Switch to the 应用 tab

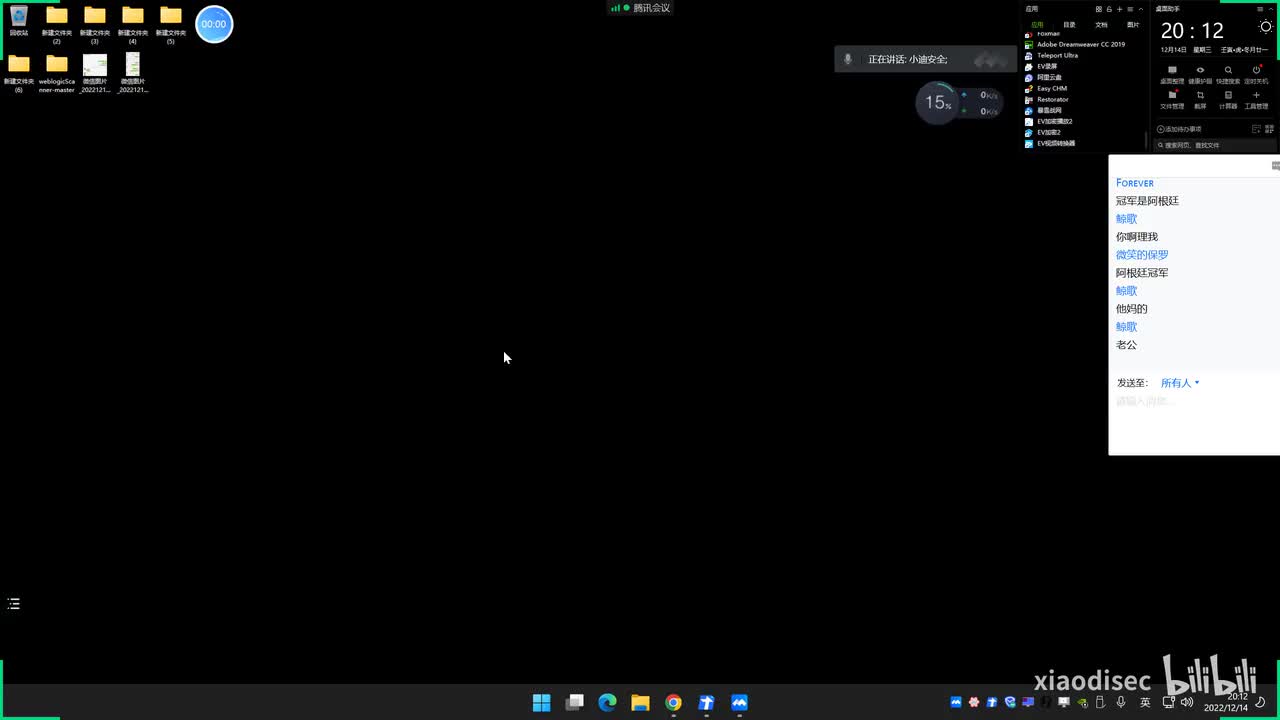pyautogui.click(x=1037, y=25)
